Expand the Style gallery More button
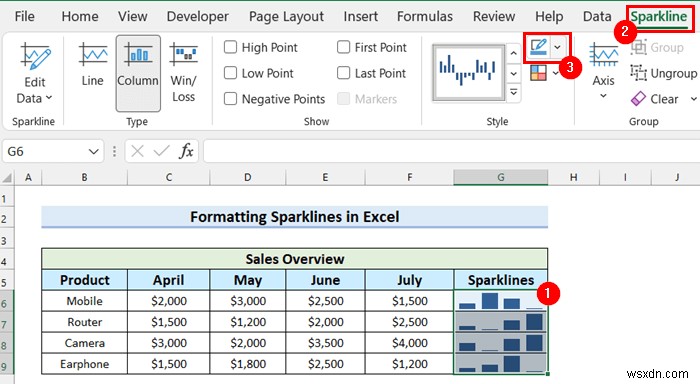Screen dimensions: 700x384 click(514, 92)
